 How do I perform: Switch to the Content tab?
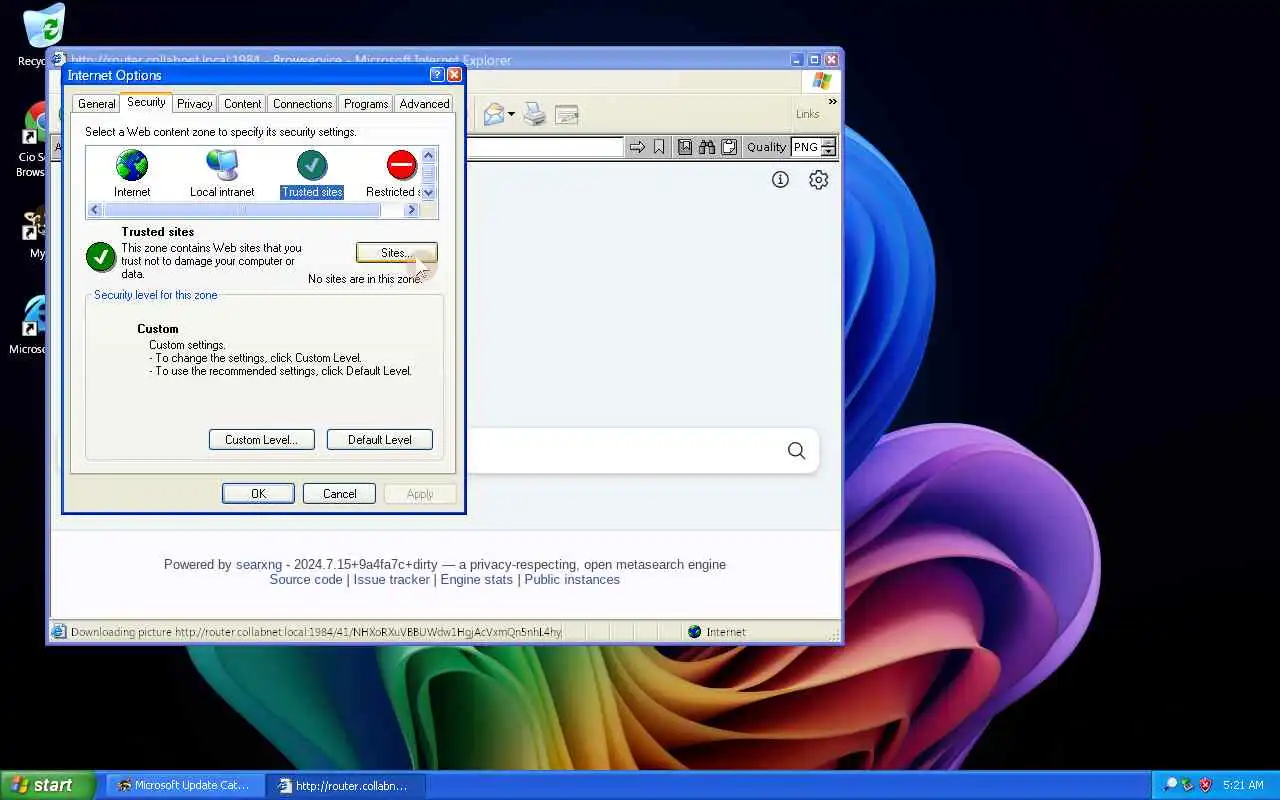242,104
